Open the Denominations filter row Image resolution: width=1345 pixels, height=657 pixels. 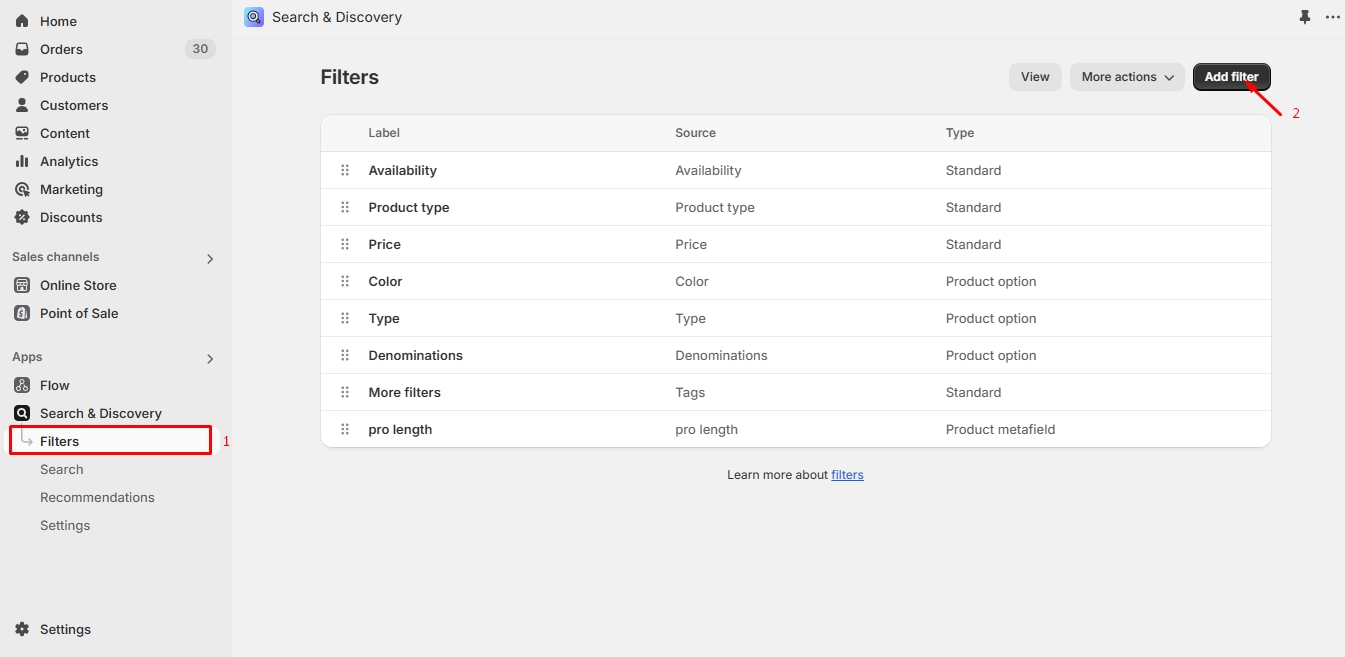tap(415, 356)
